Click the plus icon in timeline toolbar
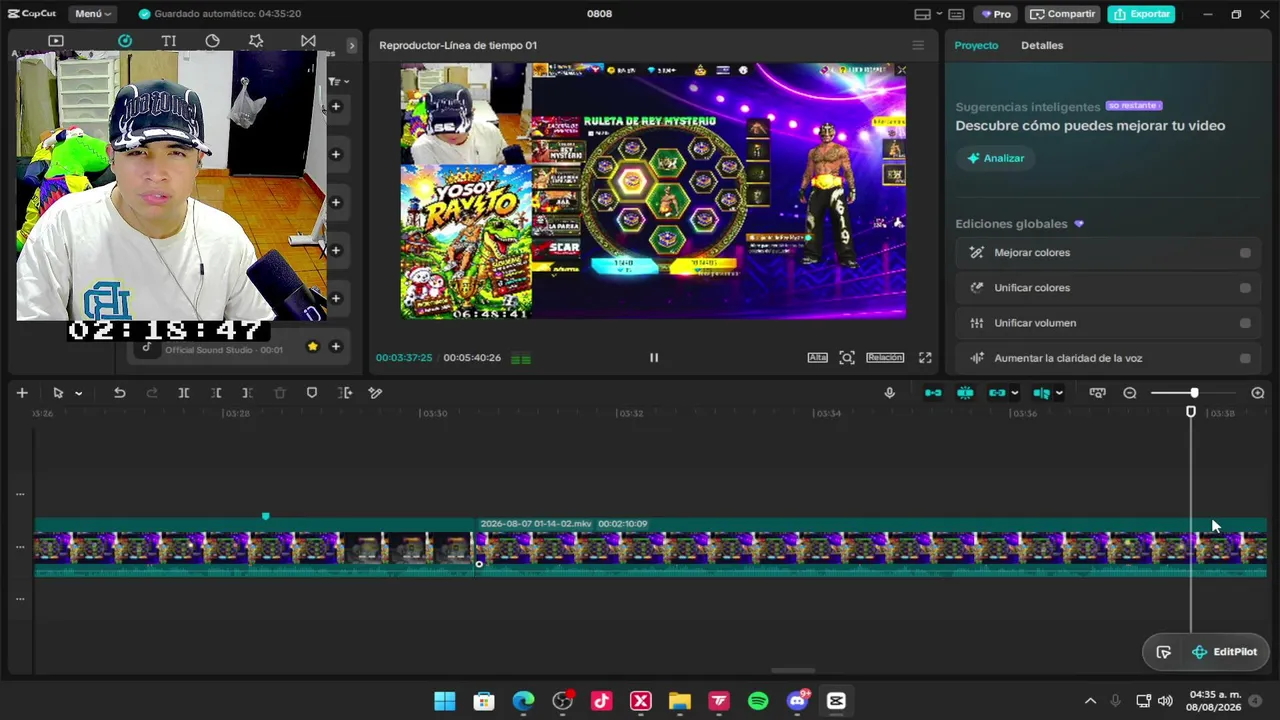 point(22,393)
